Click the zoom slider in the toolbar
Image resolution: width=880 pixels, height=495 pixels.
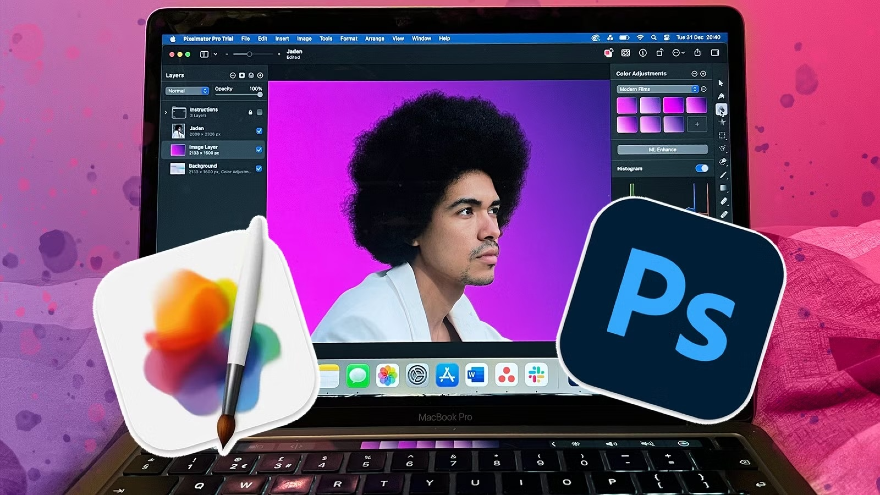pyautogui.click(x=252, y=54)
